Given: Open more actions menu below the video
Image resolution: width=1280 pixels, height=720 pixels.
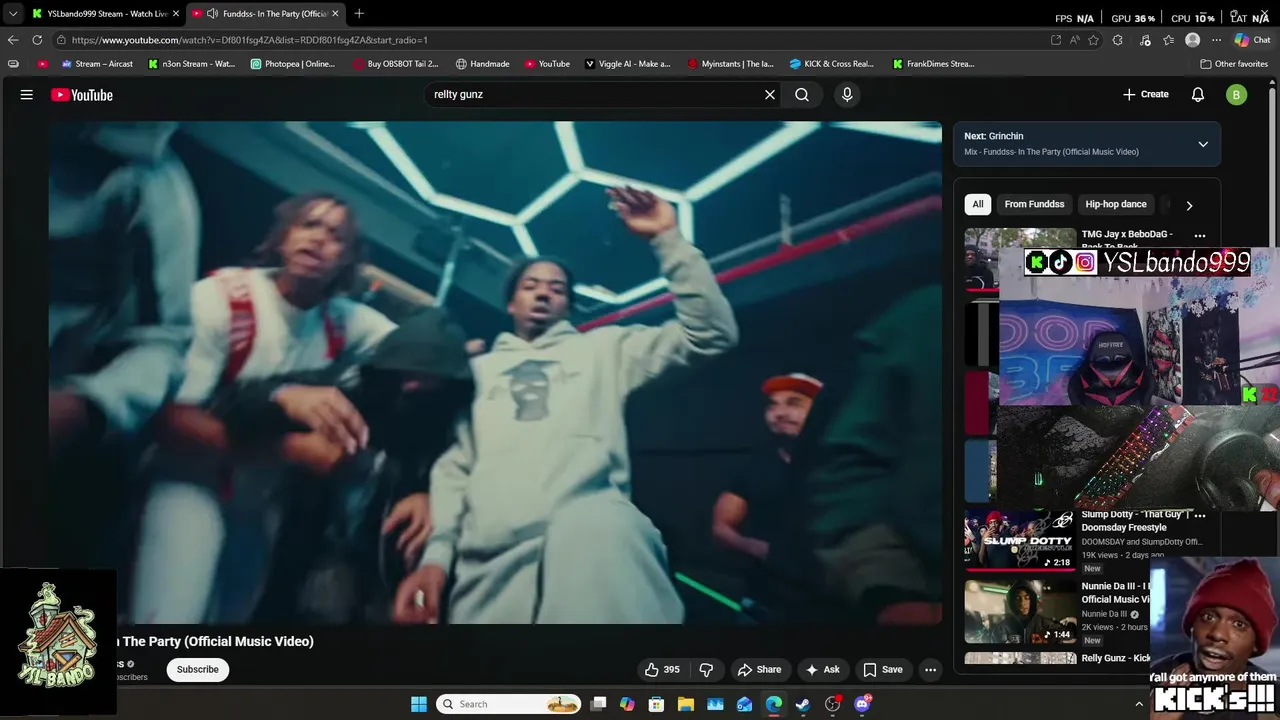Looking at the screenshot, I should click(x=931, y=670).
